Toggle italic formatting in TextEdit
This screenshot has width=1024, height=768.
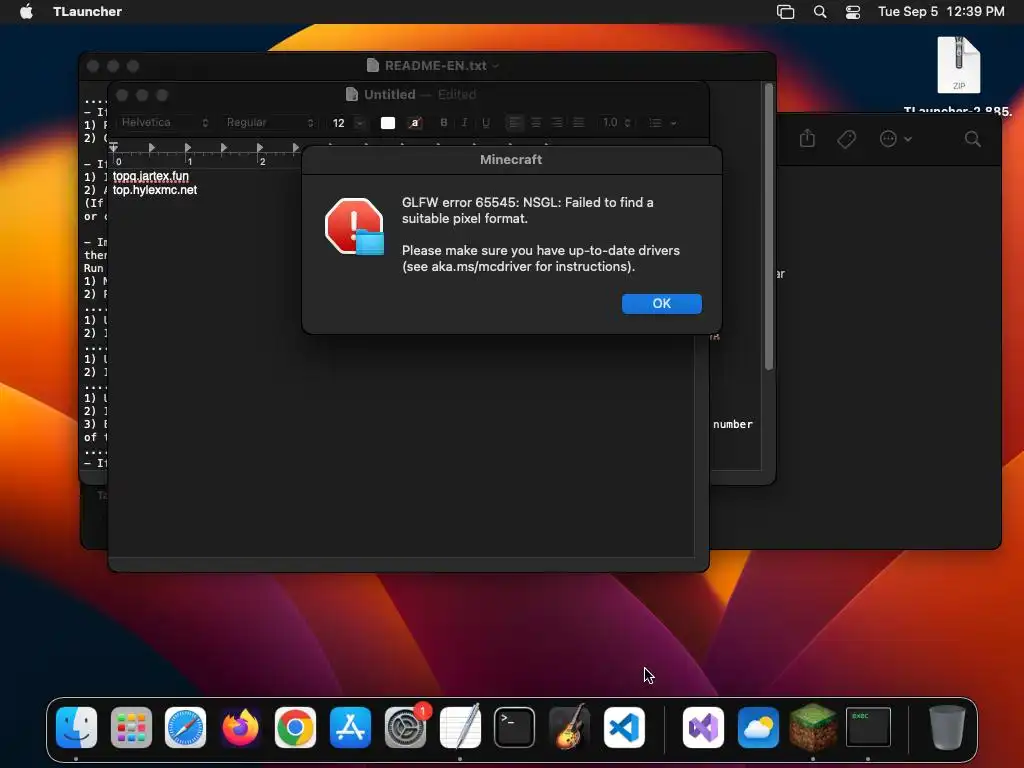464,123
